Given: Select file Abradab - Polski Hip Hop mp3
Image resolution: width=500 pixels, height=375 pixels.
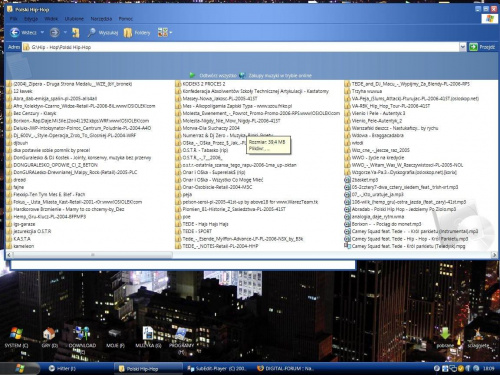Looking at the screenshot, I should coord(404,209).
